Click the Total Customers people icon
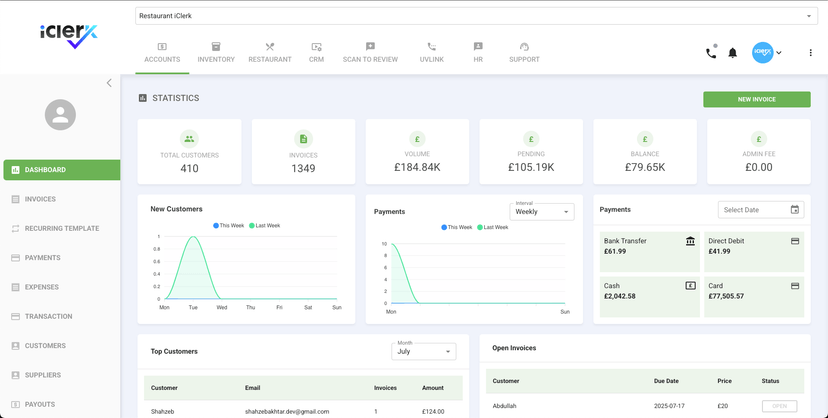Viewport: 828px width, 418px height. click(x=189, y=139)
